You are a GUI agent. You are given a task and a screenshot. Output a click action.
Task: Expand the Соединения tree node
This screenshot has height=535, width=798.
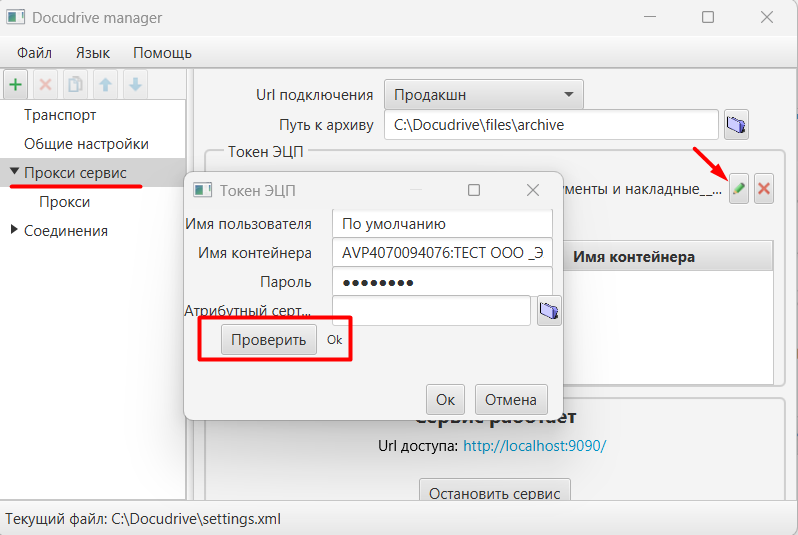tap(14, 230)
